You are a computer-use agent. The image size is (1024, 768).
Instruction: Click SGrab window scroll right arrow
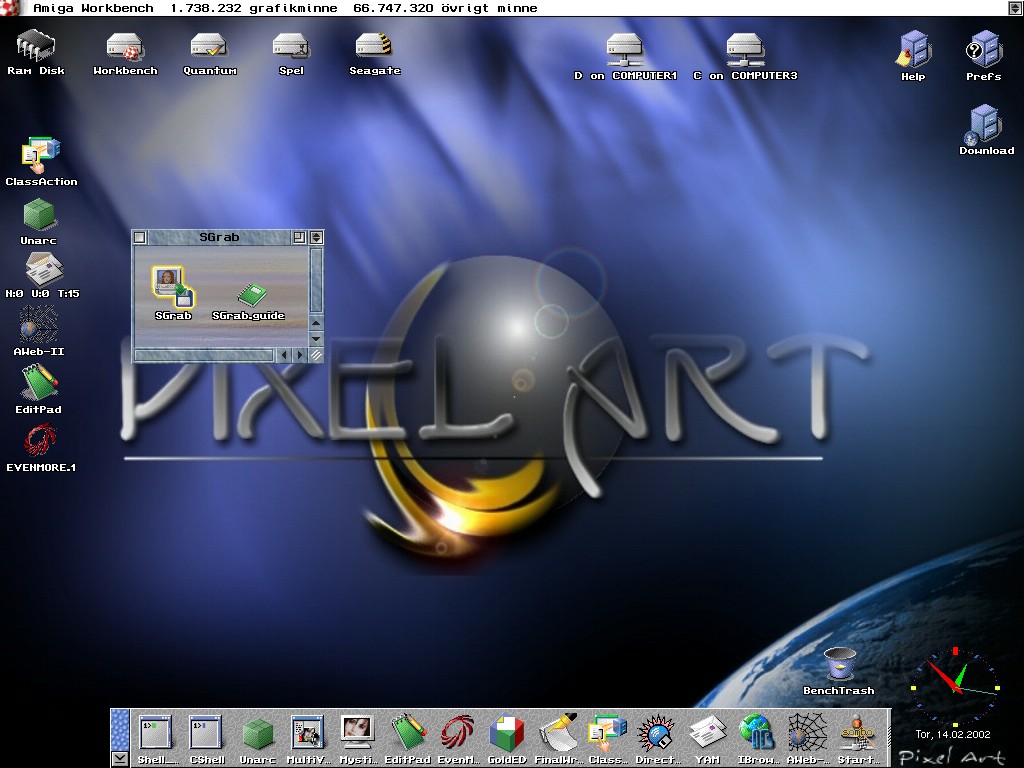(x=299, y=355)
